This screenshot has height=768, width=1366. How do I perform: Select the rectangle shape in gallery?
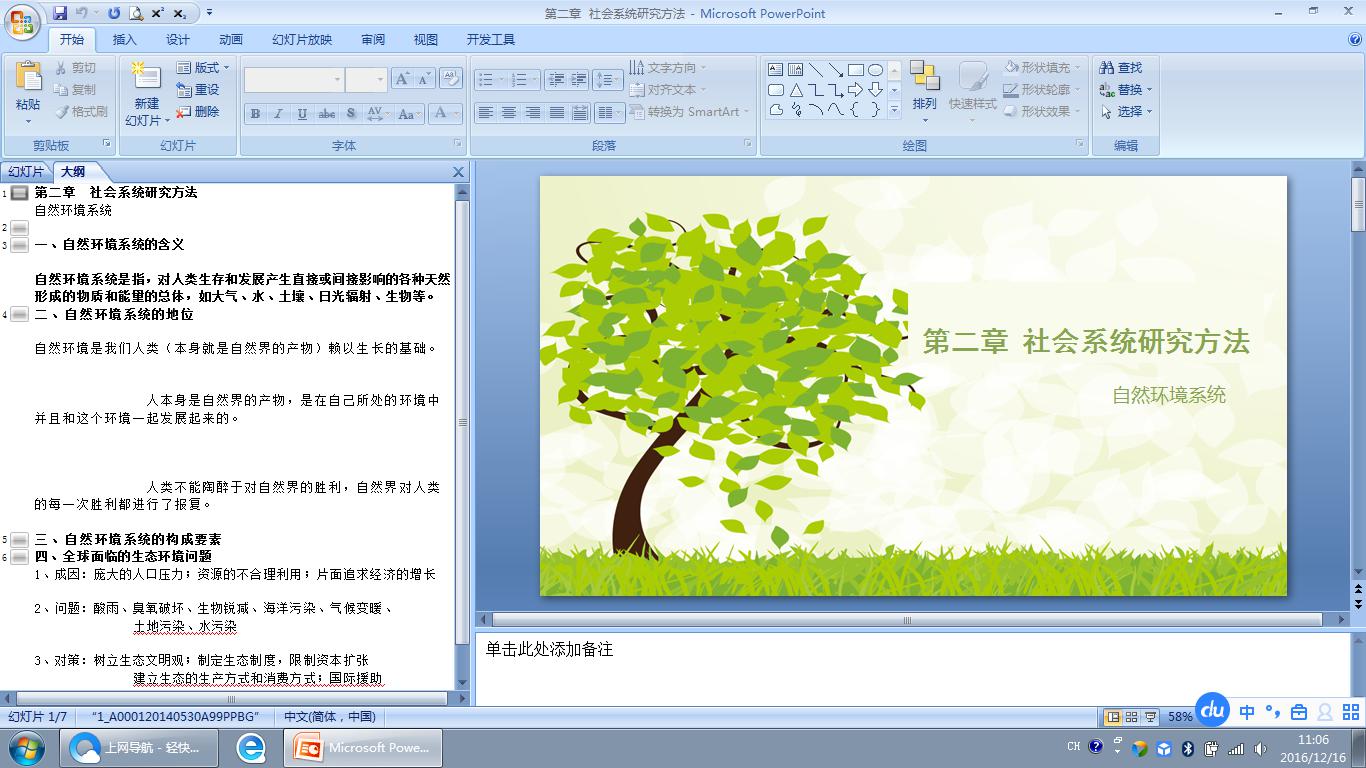[x=856, y=70]
